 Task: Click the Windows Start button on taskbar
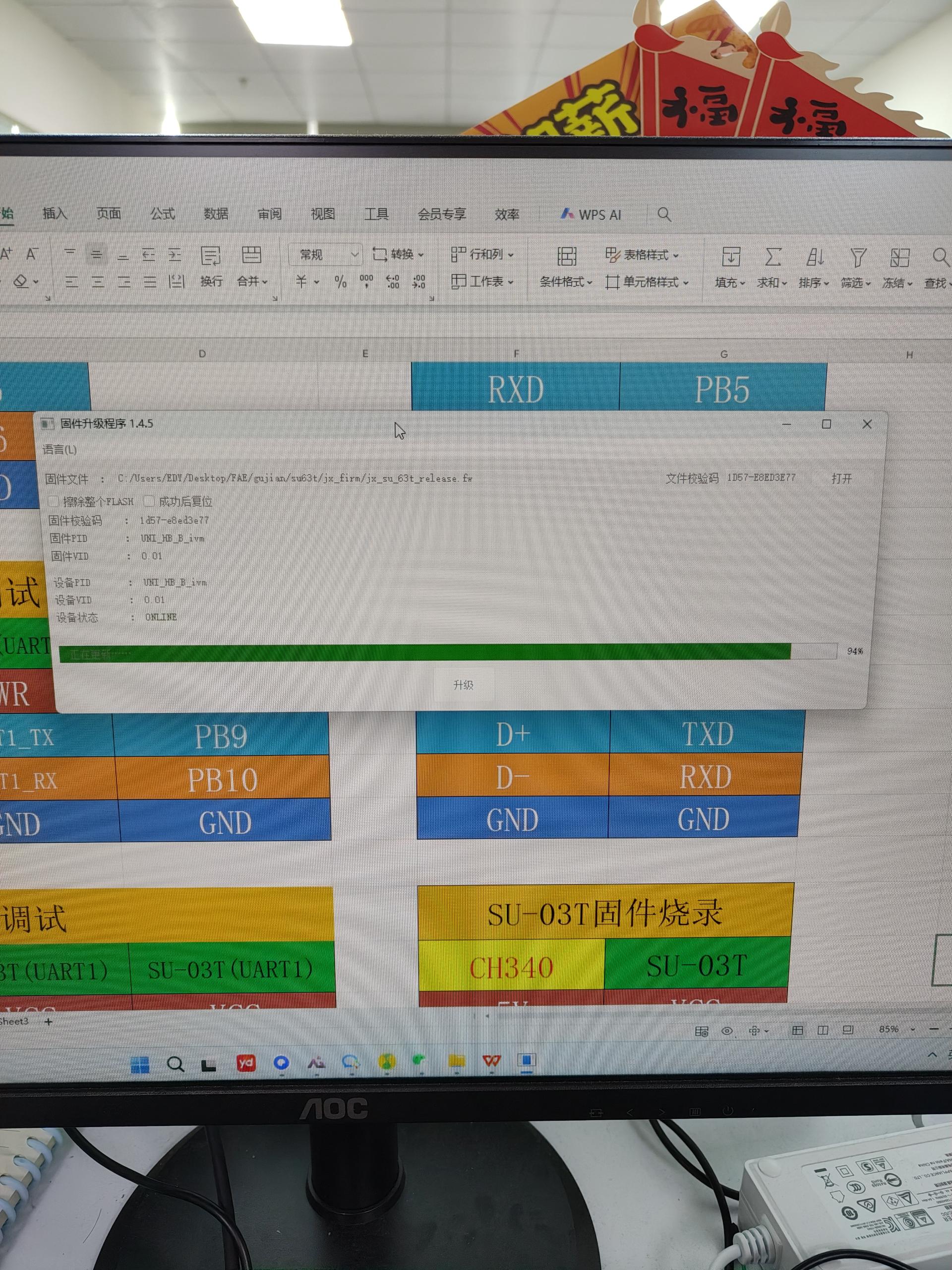[x=140, y=1065]
